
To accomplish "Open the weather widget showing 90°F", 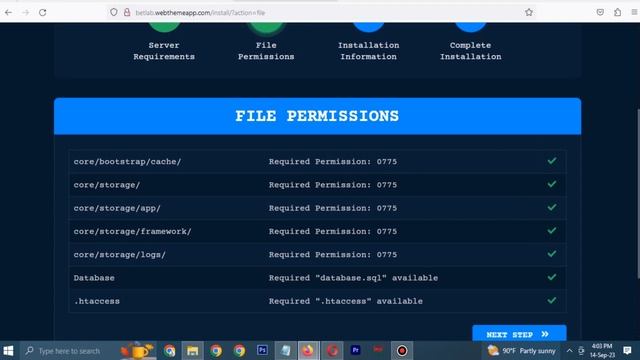I will point(522,351).
